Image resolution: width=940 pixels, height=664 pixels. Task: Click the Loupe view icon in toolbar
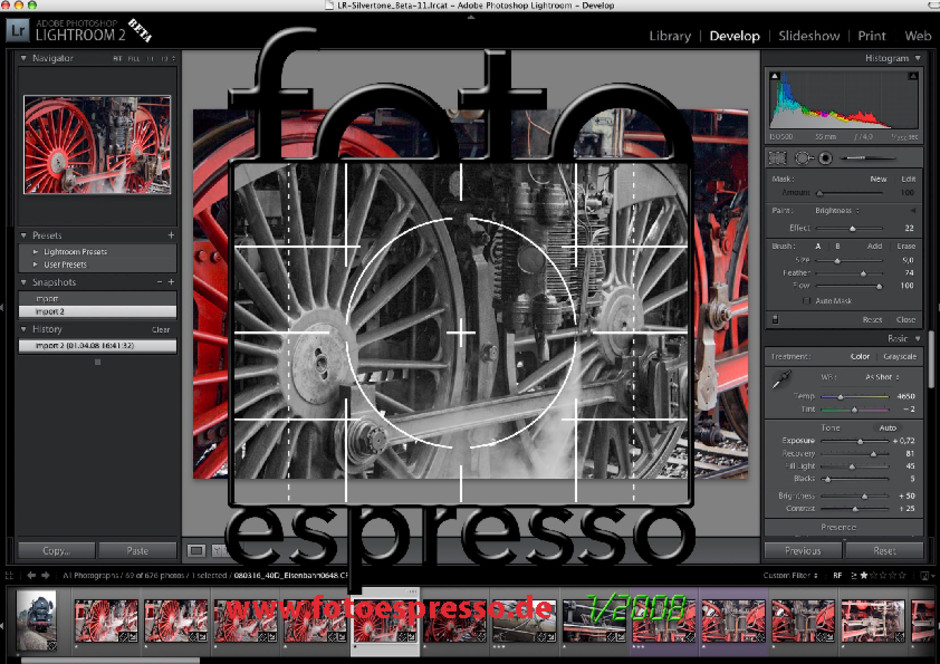click(x=197, y=550)
